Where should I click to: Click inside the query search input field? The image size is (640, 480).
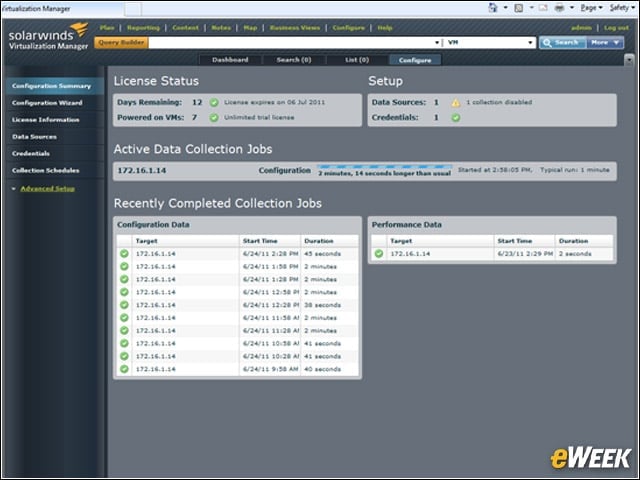click(x=291, y=42)
